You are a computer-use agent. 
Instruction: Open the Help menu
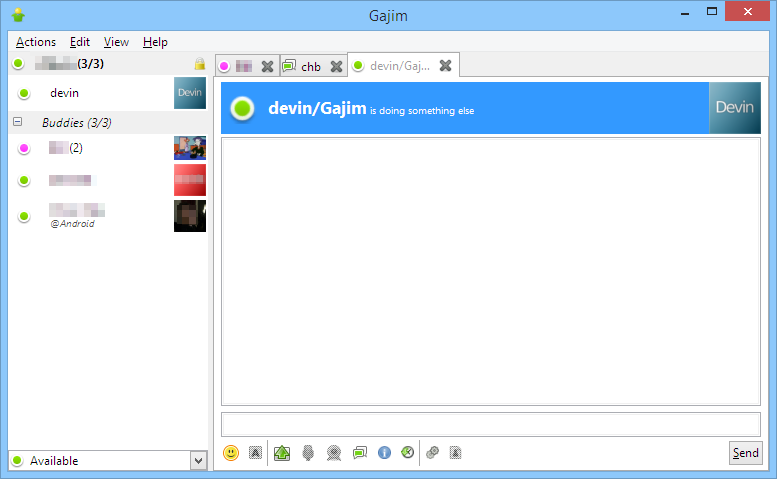coord(155,42)
